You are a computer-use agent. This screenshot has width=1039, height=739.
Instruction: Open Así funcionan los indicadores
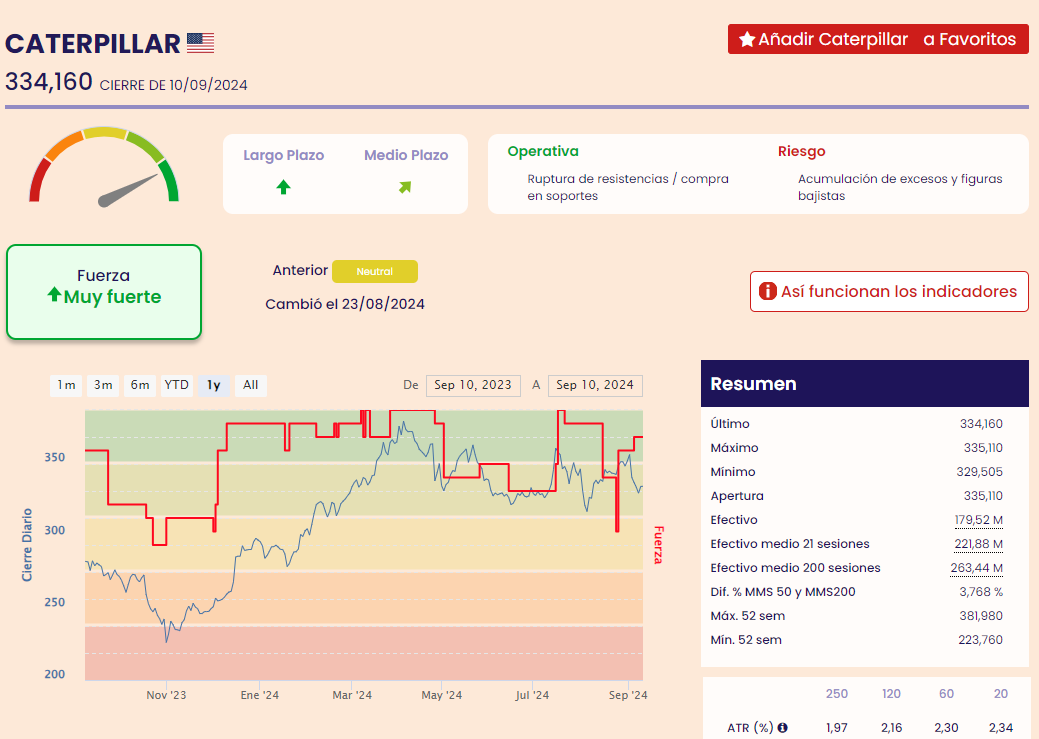point(889,291)
